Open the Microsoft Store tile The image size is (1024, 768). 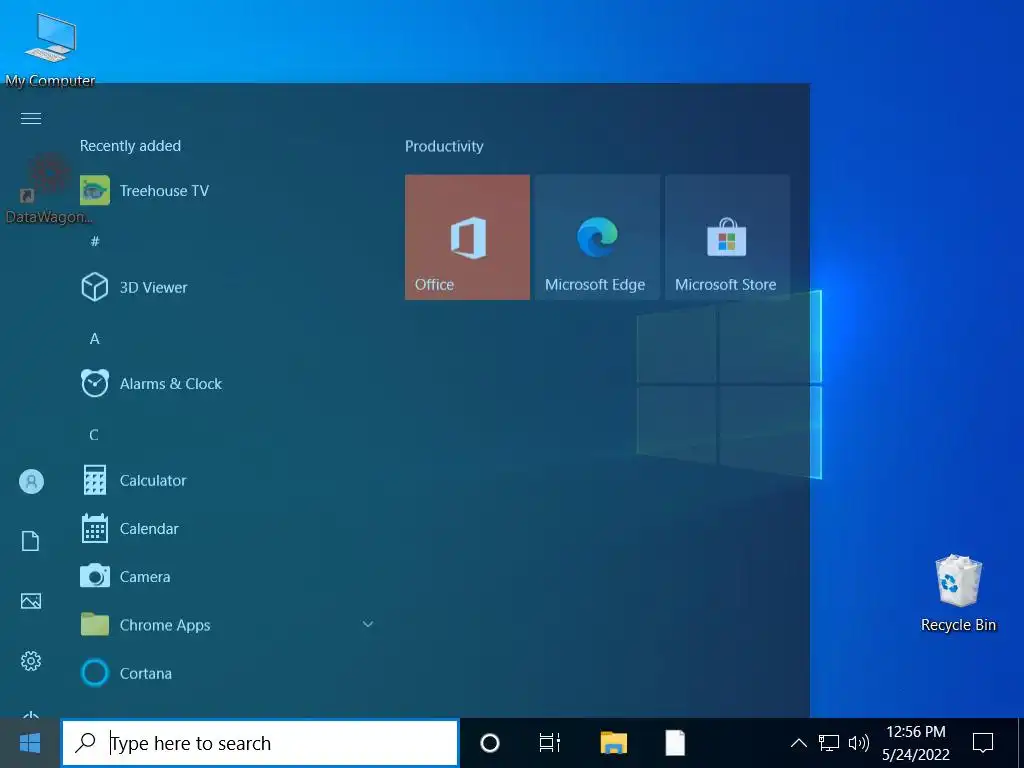(727, 237)
